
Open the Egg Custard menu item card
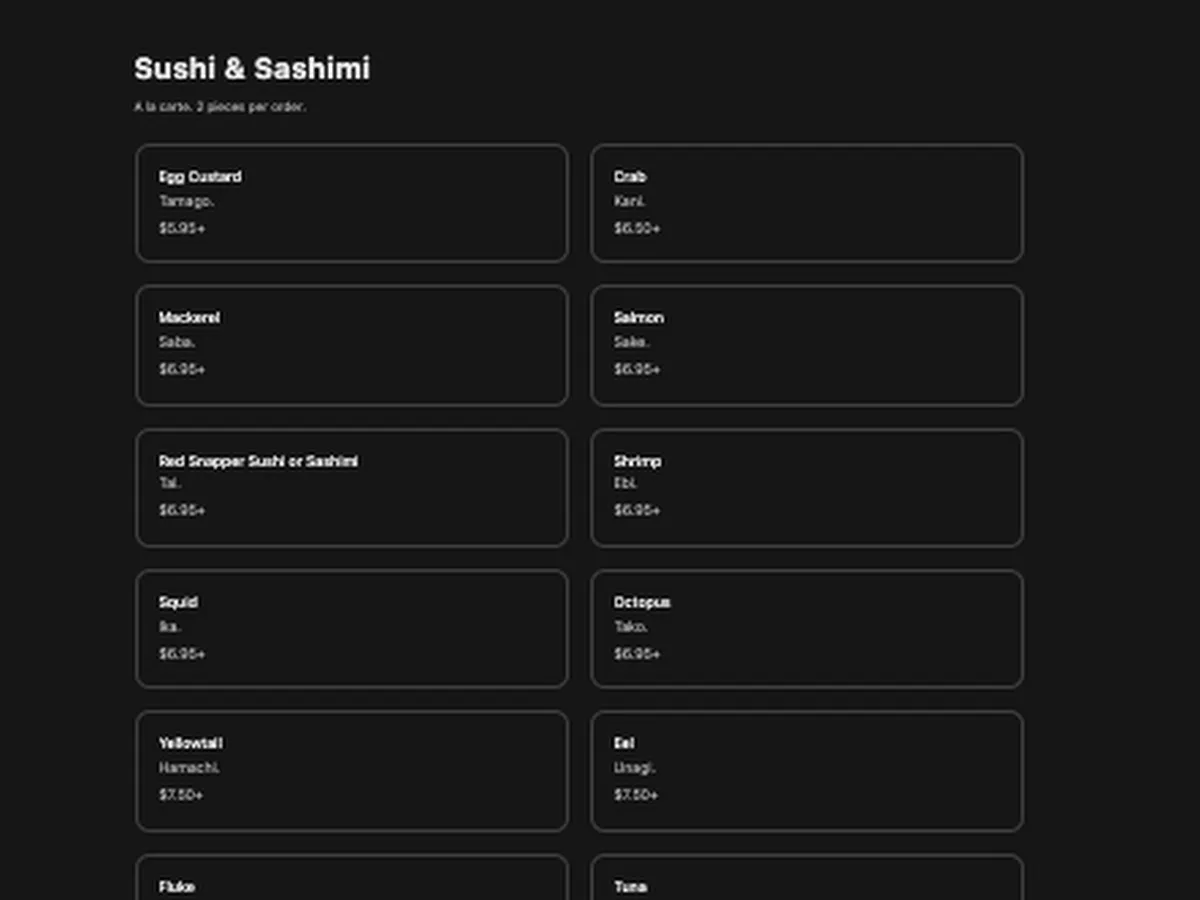[351, 203]
